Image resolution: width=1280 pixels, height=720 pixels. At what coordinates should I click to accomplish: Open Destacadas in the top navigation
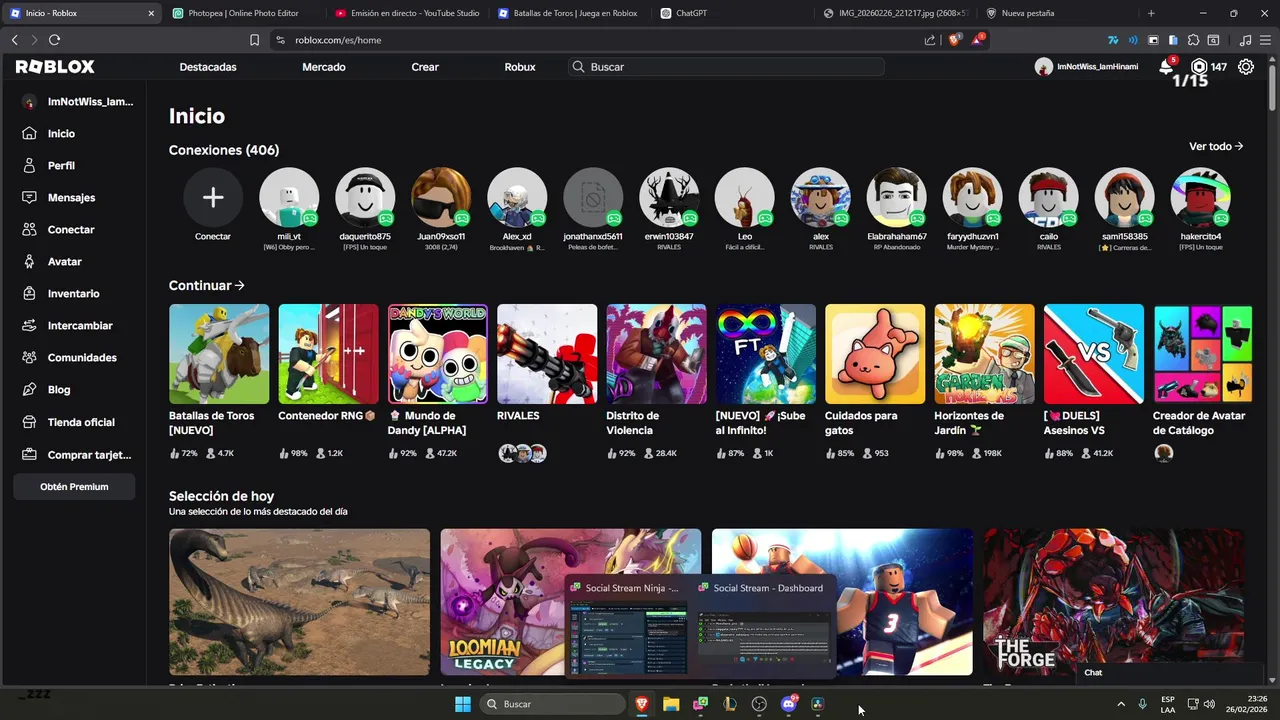click(x=208, y=67)
